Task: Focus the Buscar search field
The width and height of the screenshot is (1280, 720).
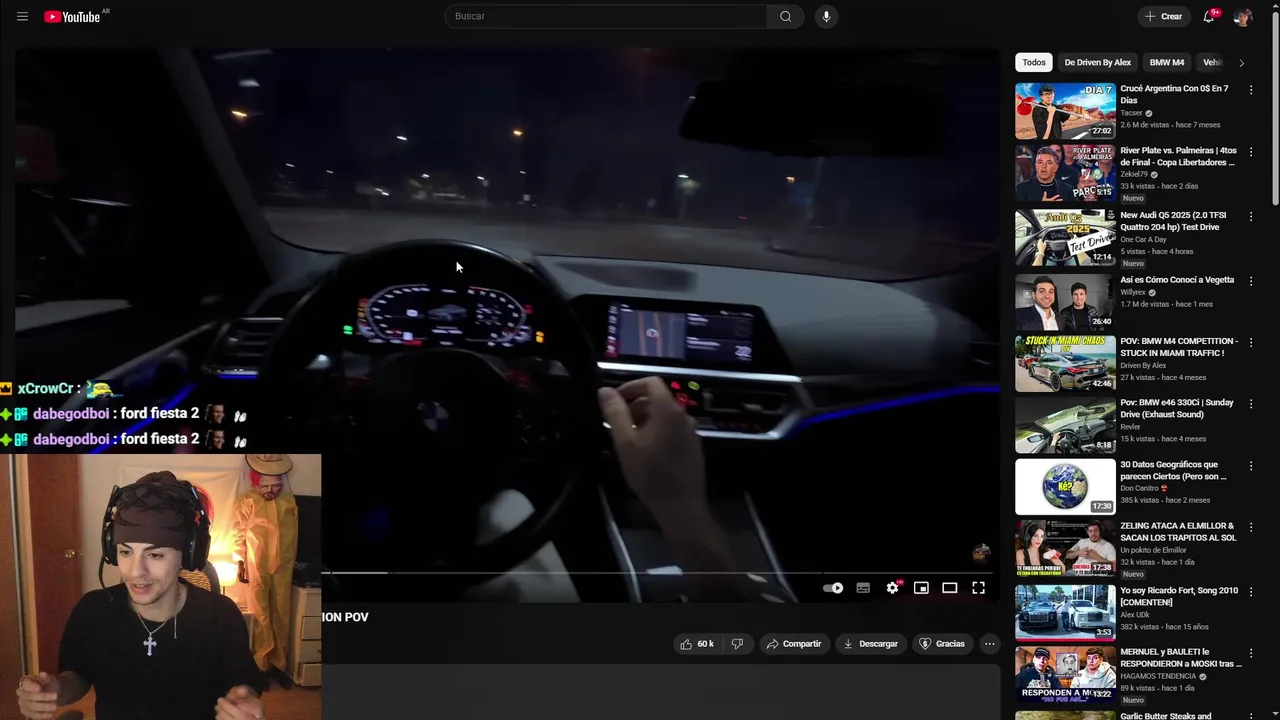Action: [606, 16]
